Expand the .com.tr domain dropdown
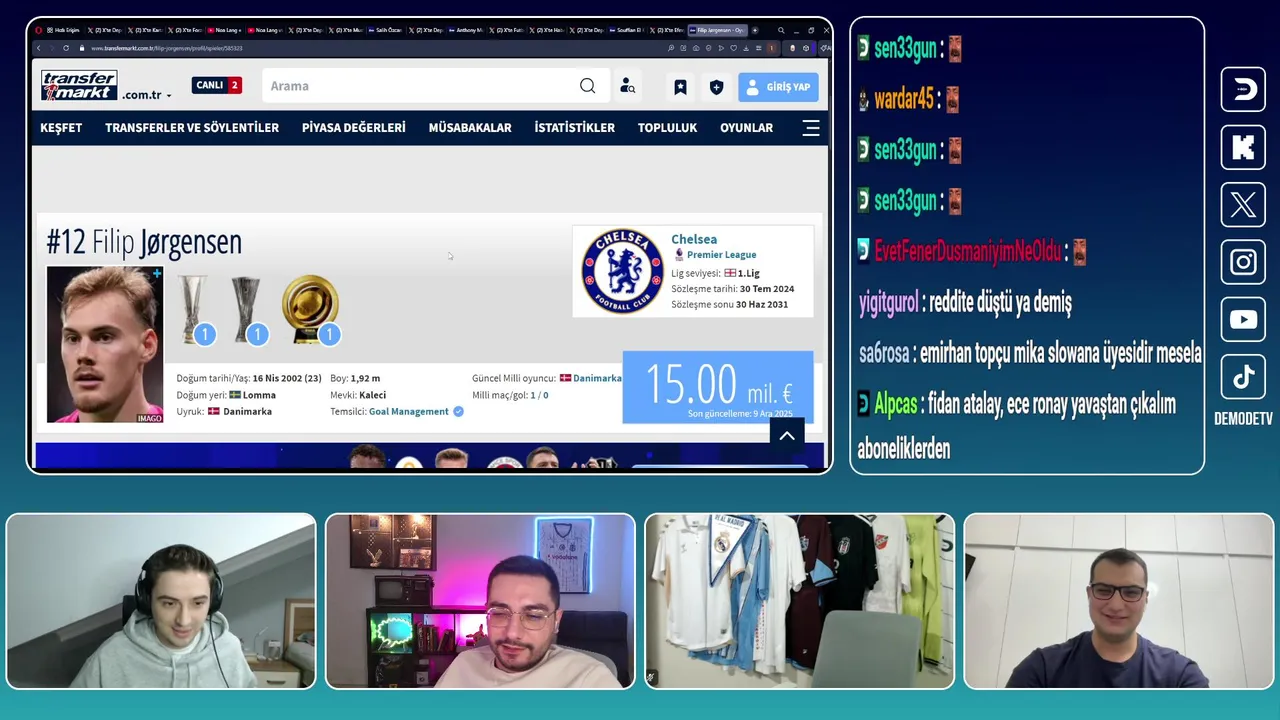 pyautogui.click(x=147, y=95)
